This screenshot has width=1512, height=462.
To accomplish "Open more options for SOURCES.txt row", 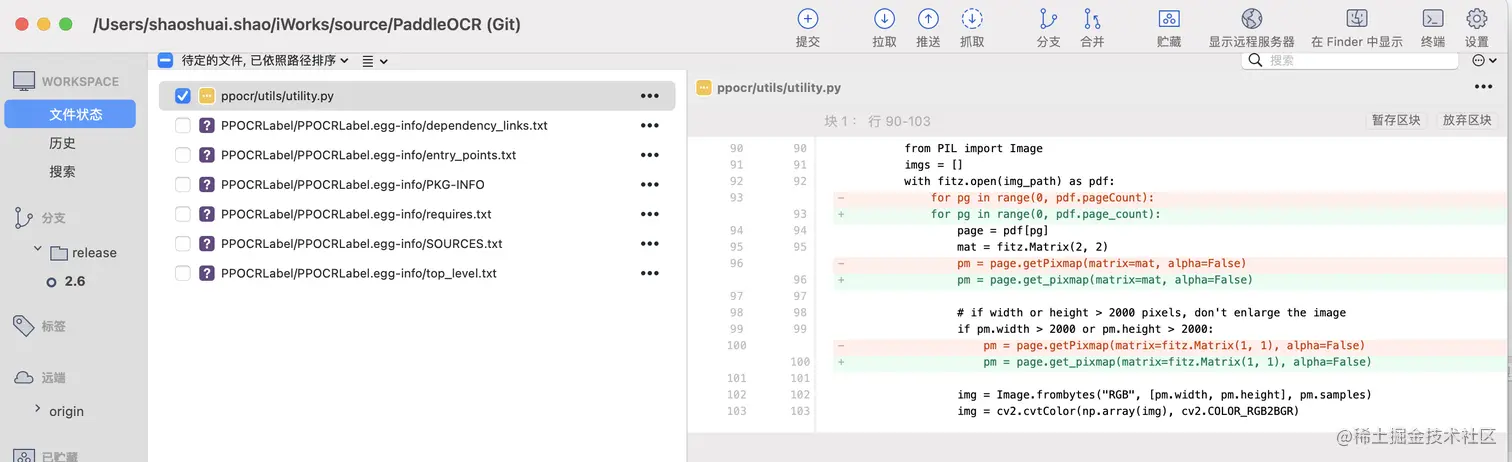I will point(649,244).
